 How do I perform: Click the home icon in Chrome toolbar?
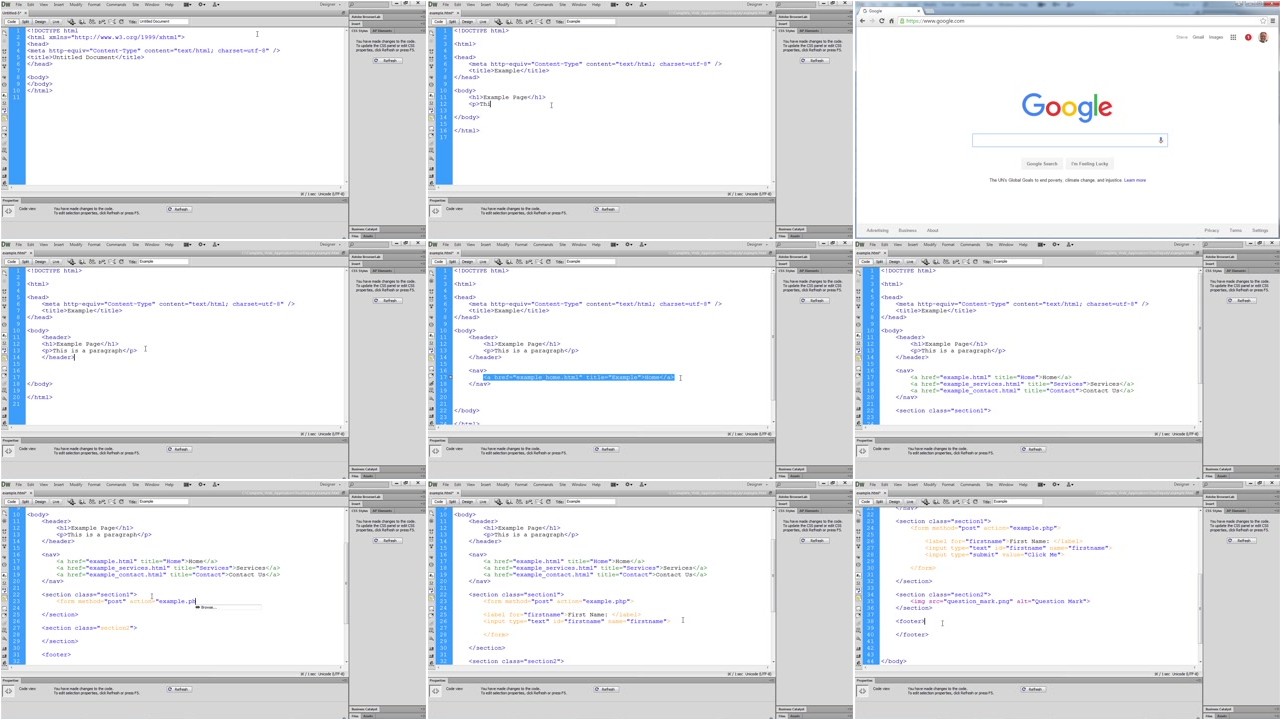pos(892,21)
